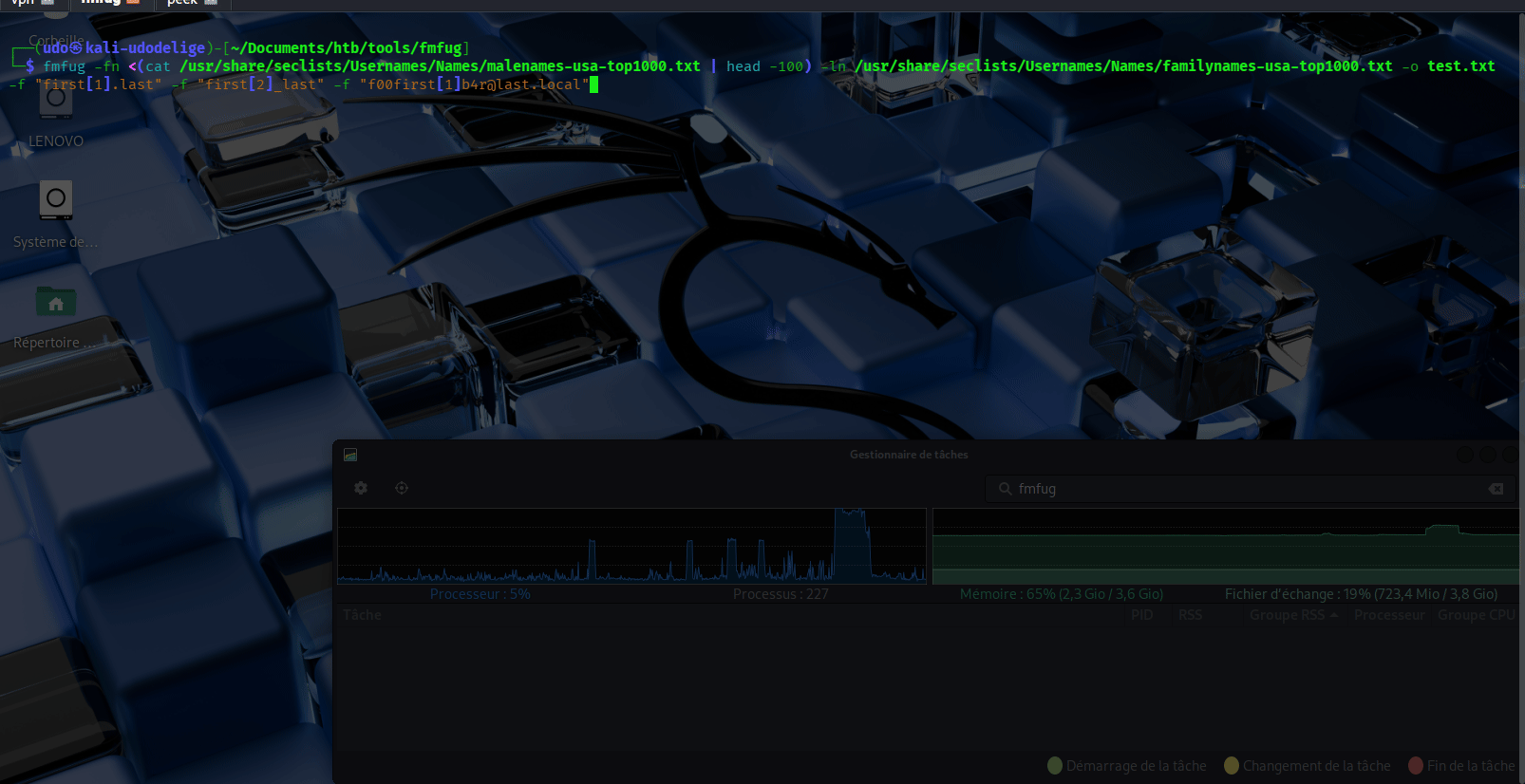This screenshot has width=1525, height=784.
Task: Click the malenames-usa-top1000.txt path in terminal
Action: tap(440, 66)
